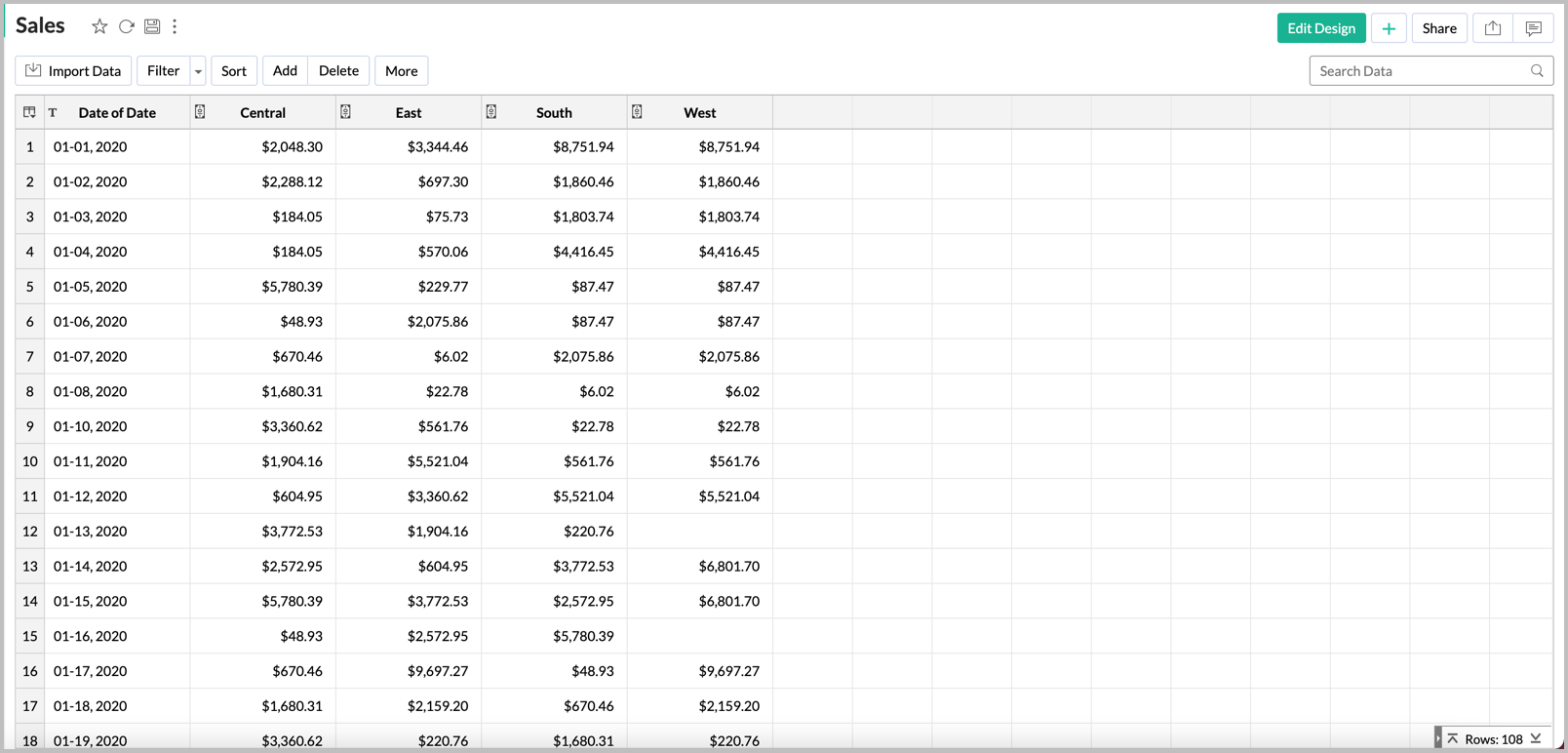This screenshot has width=1568, height=753.
Task: Select row number 17
Action: (29, 706)
